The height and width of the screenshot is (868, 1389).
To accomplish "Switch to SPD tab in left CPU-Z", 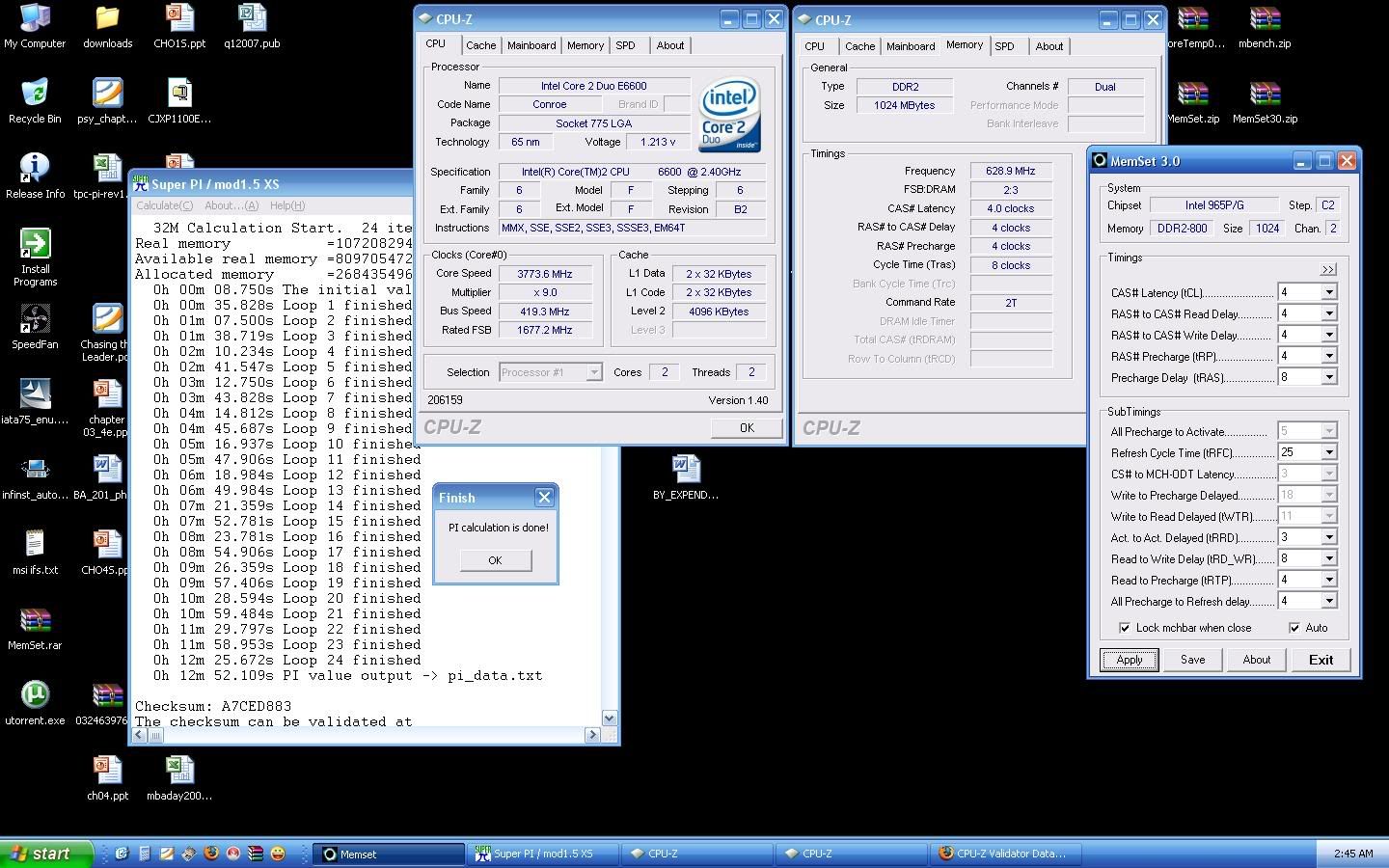I will (625, 45).
